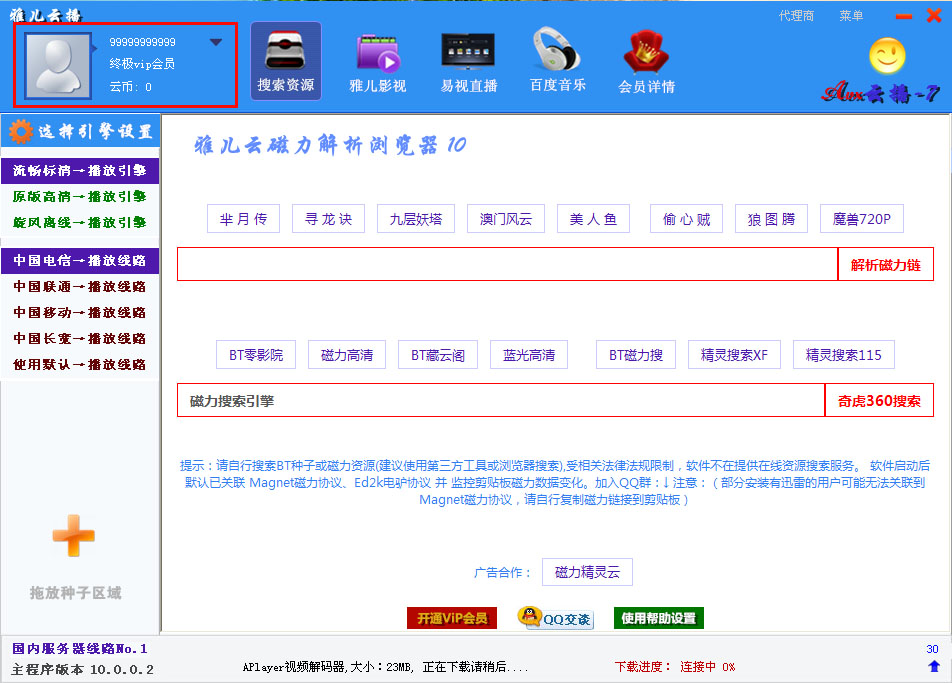Click the 国内服务器线路No.1 status text
The image size is (952, 683).
coord(80,648)
